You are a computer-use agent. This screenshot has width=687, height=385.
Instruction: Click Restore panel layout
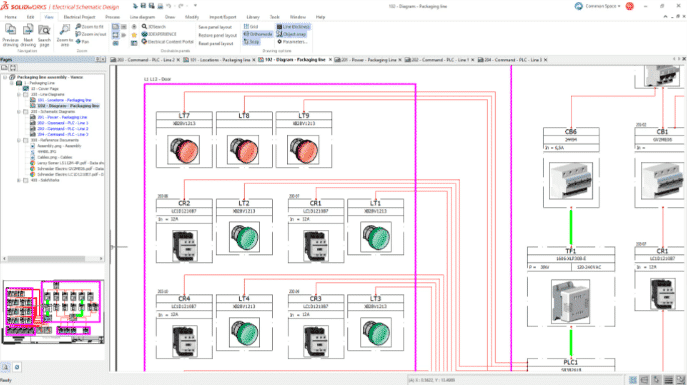(x=217, y=35)
